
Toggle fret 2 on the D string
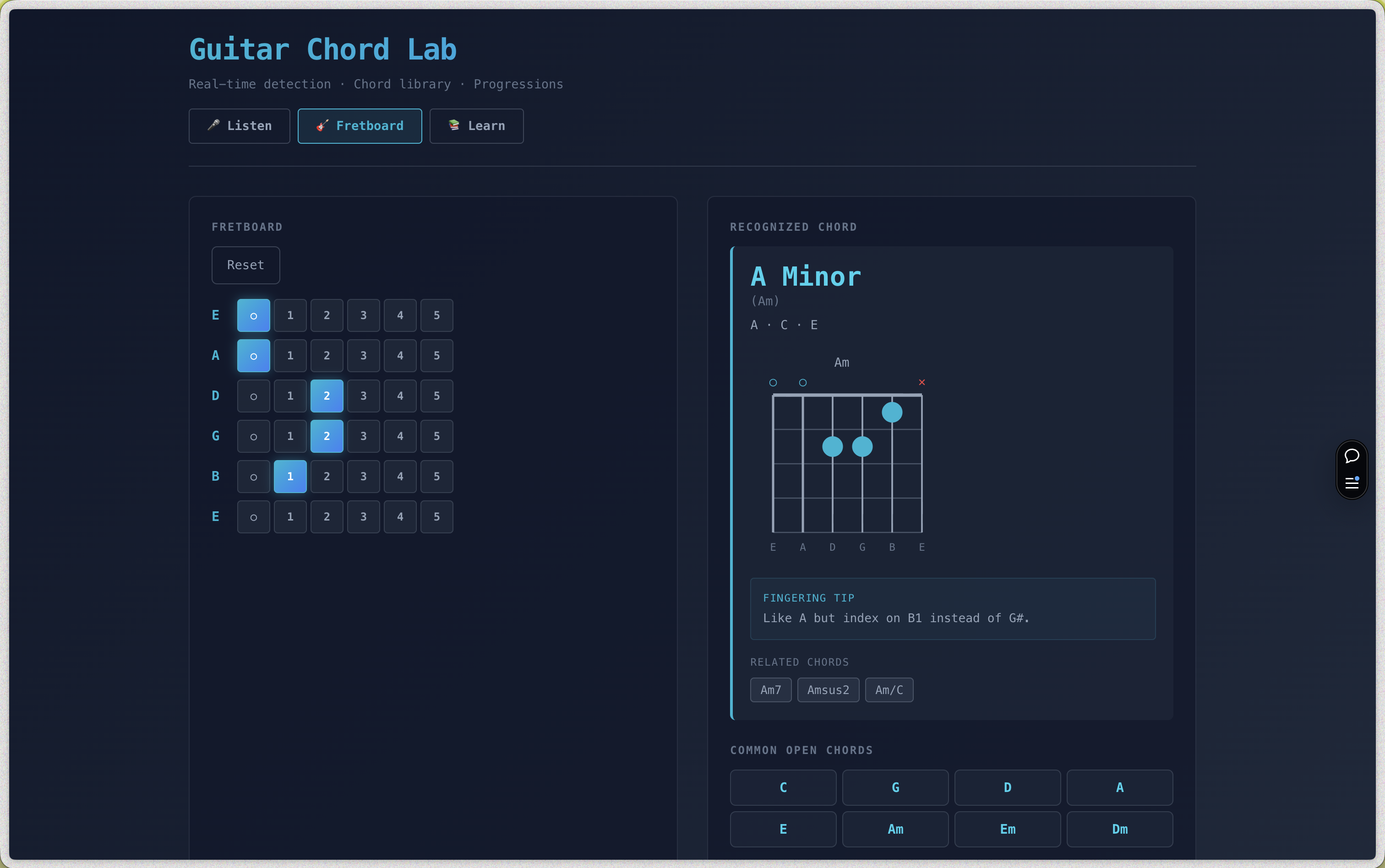pos(327,396)
